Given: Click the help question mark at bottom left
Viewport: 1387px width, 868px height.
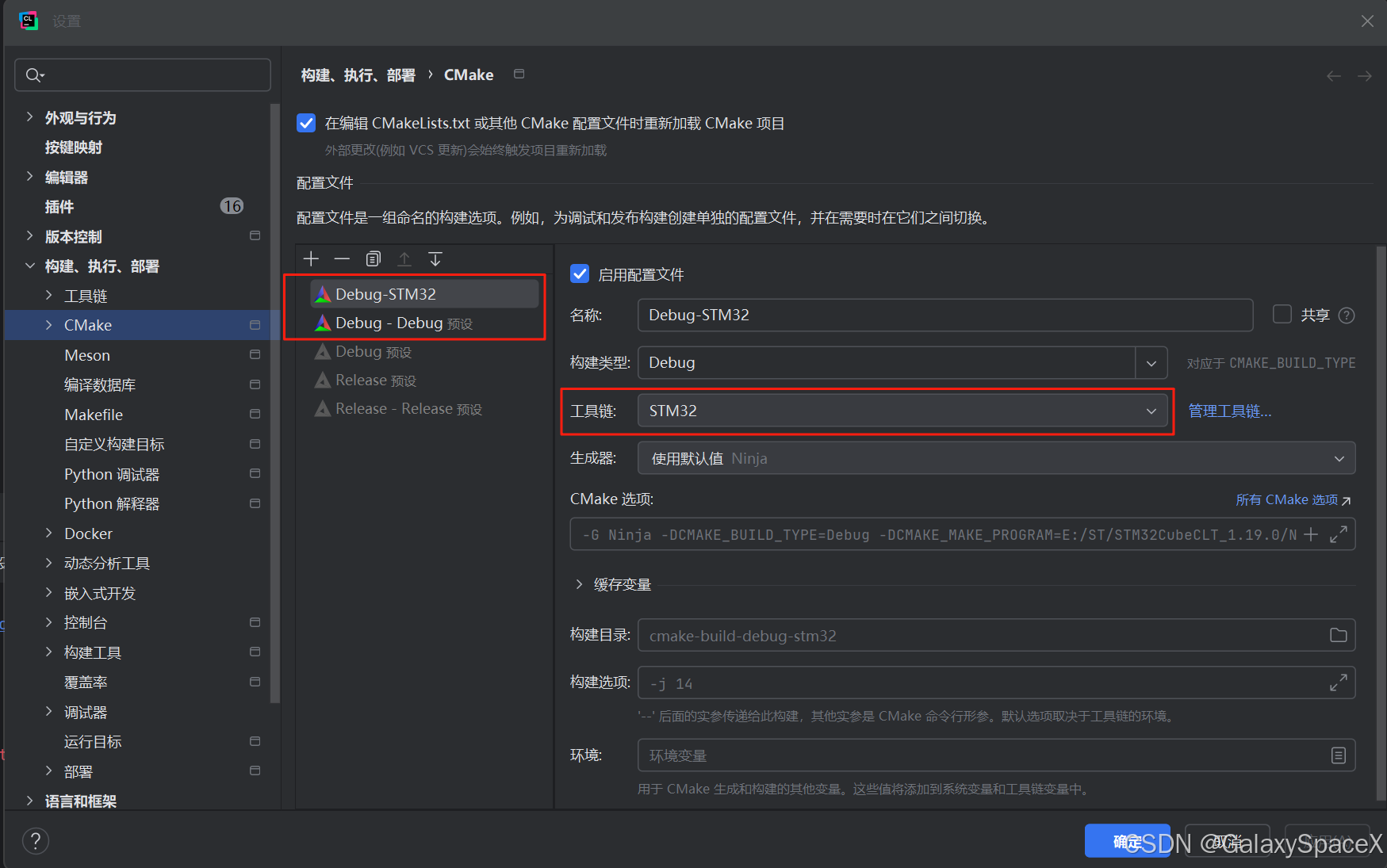Looking at the screenshot, I should 36,841.
